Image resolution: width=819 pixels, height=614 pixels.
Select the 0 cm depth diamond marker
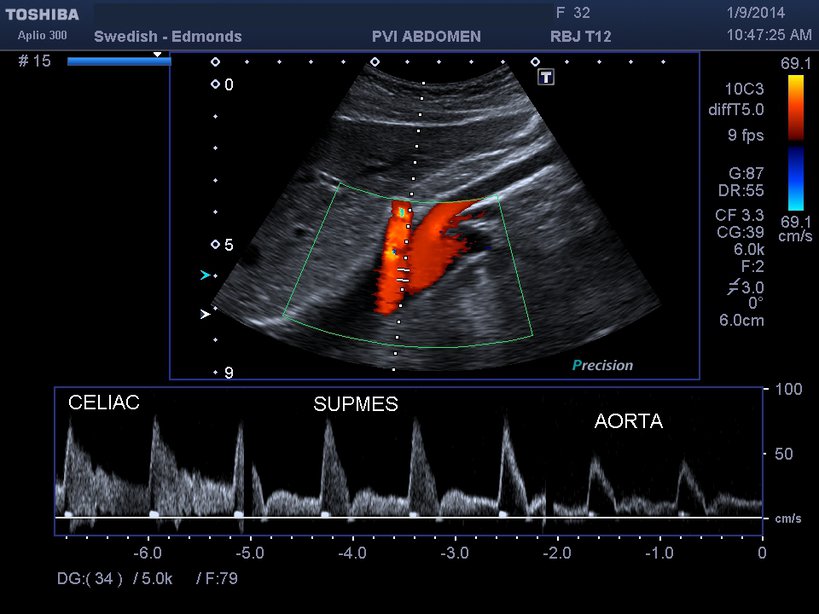215,85
